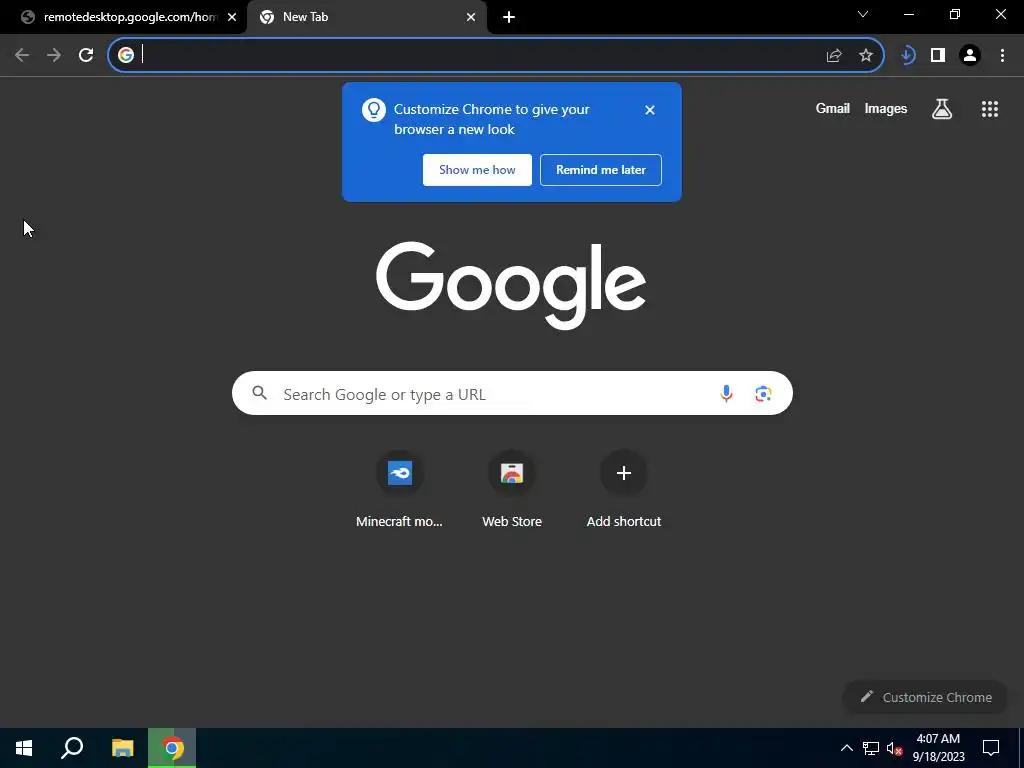Click the Google logo
Screen dimensions: 1024x768
tap(511, 285)
